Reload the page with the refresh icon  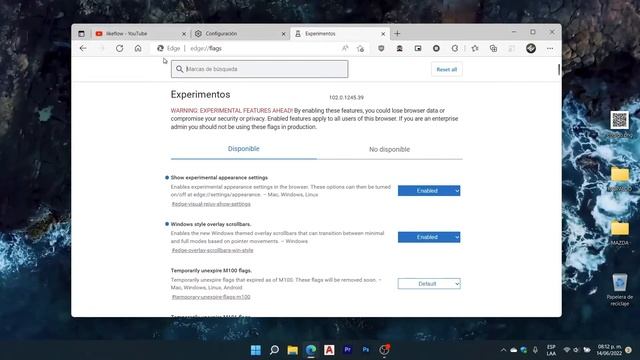pyautogui.click(x=119, y=48)
